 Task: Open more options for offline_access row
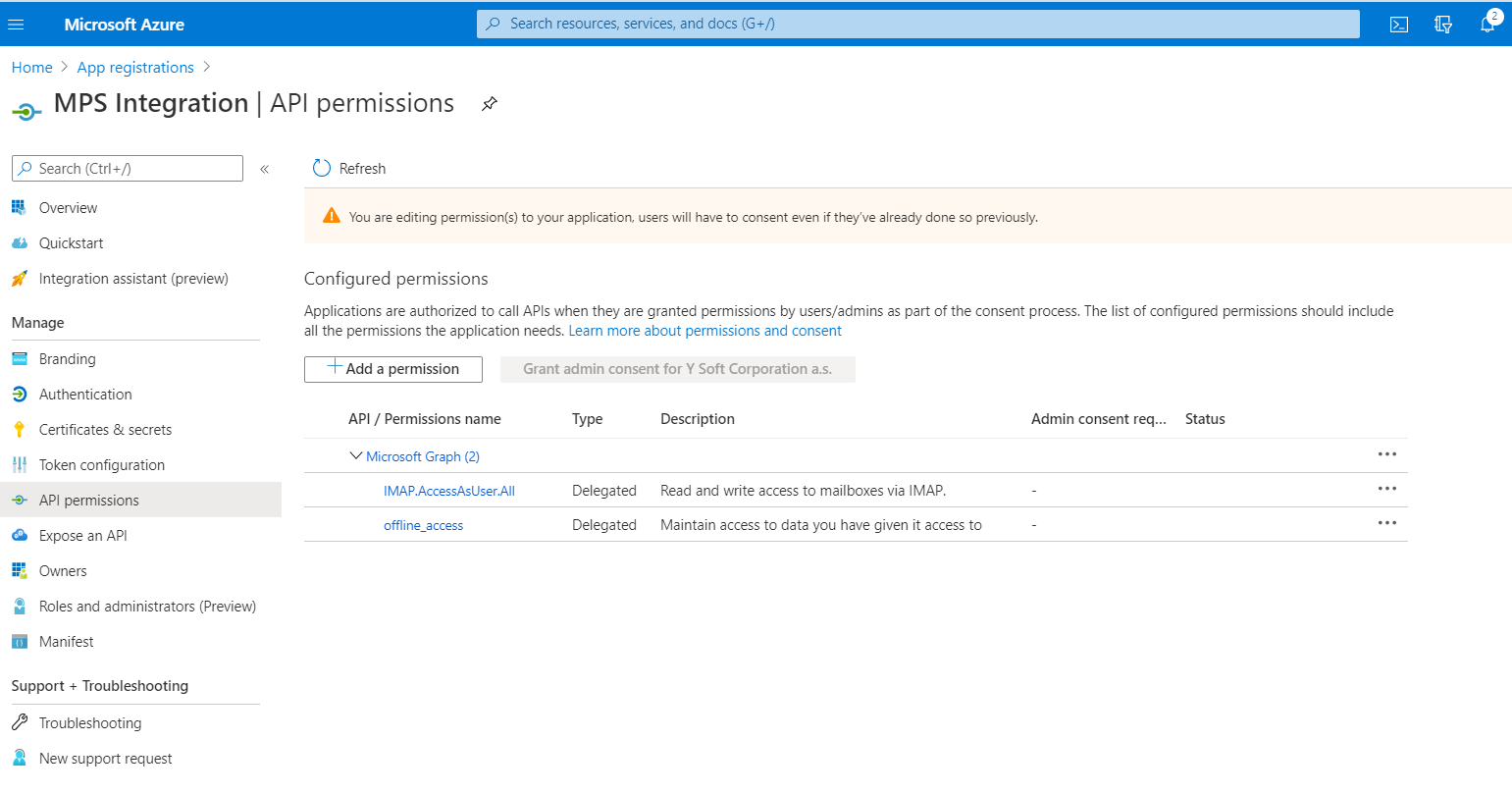[x=1386, y=523]
